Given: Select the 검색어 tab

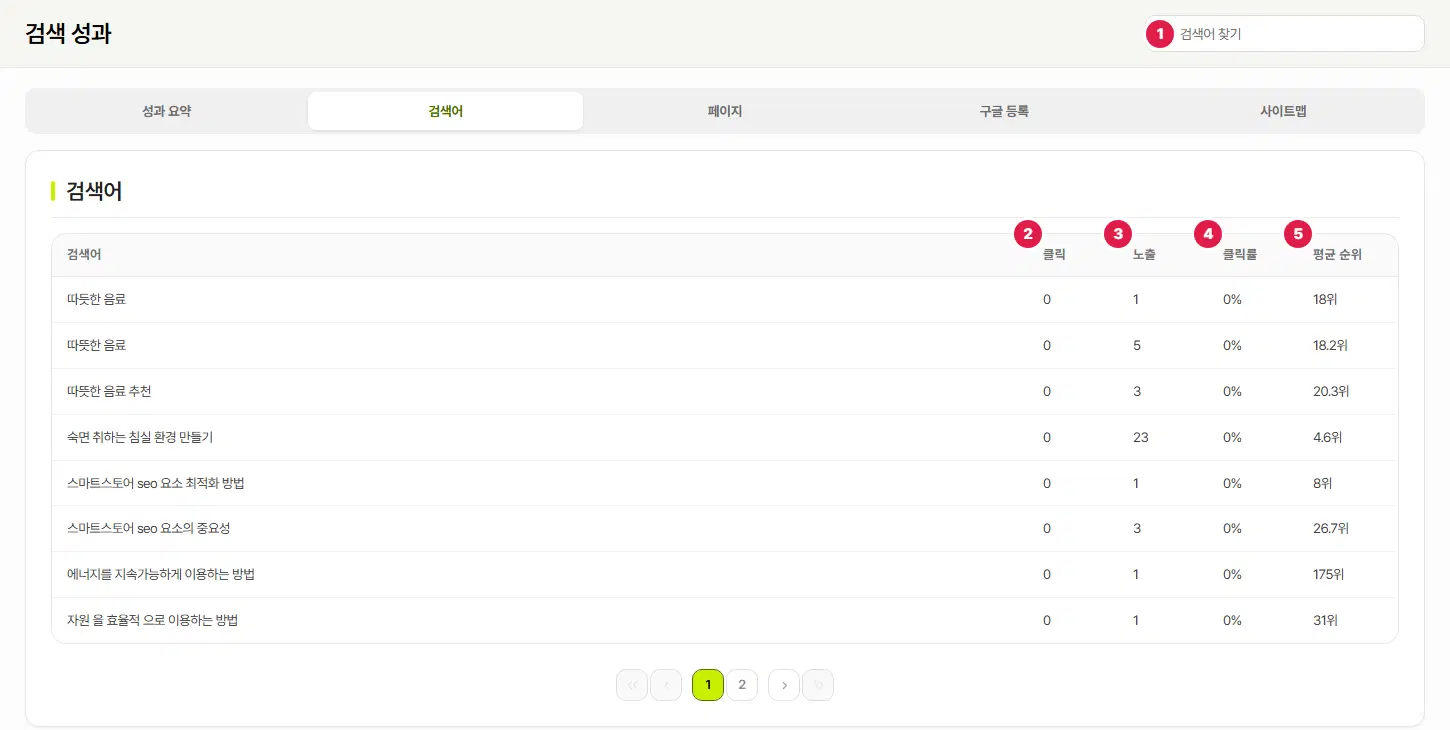Looking at the screenshot, I should click(445, 111).
